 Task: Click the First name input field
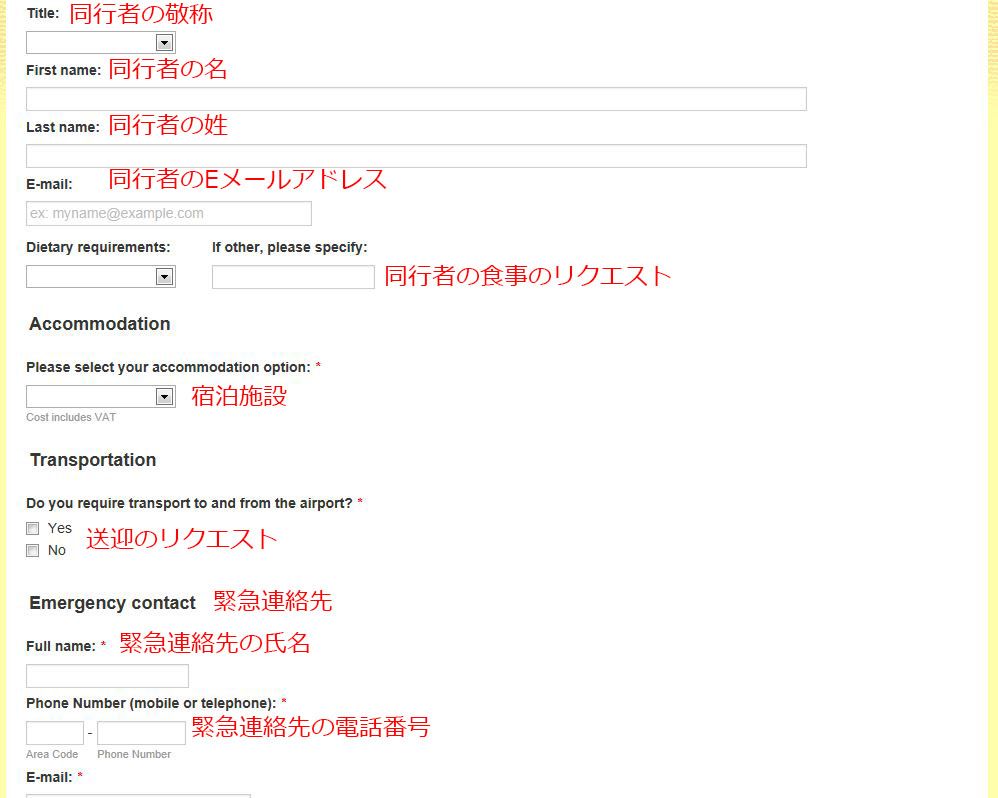(416, 99)
